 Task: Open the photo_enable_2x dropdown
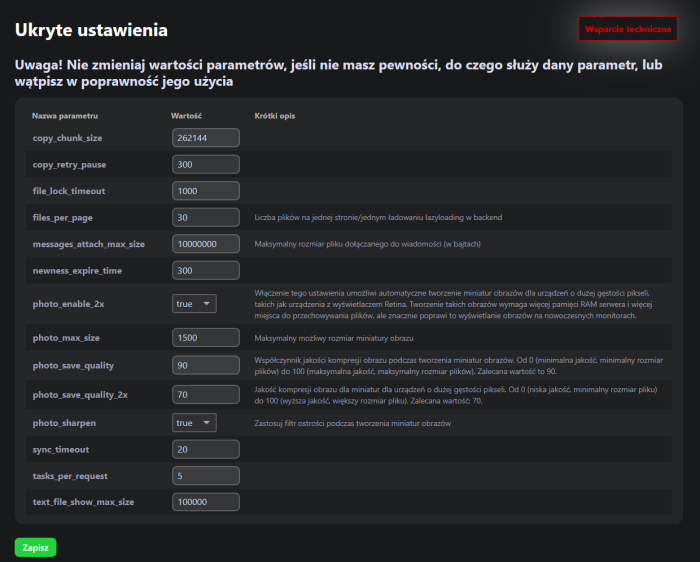coord(194,304)
